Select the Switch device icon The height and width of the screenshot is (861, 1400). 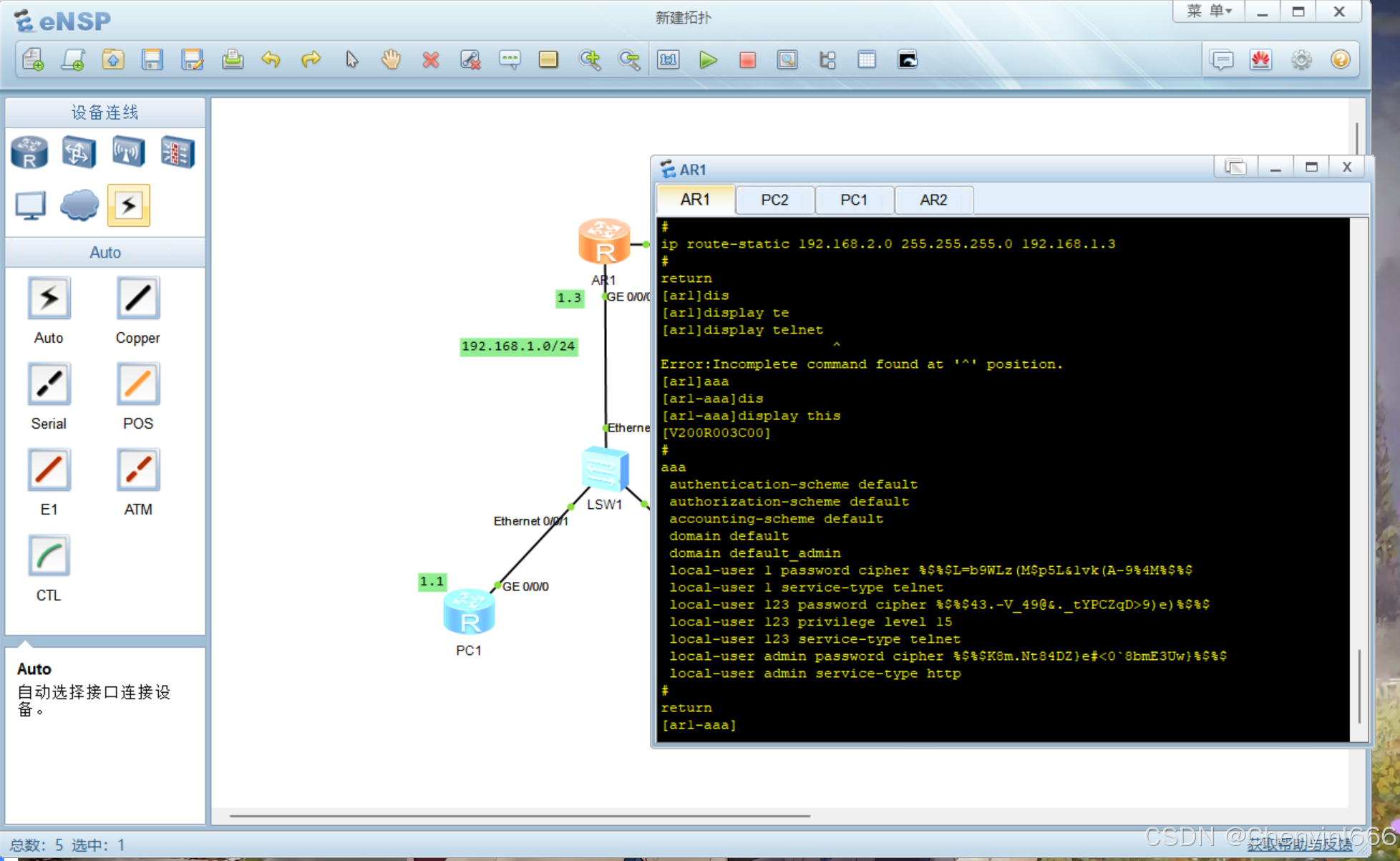(79, 152)
